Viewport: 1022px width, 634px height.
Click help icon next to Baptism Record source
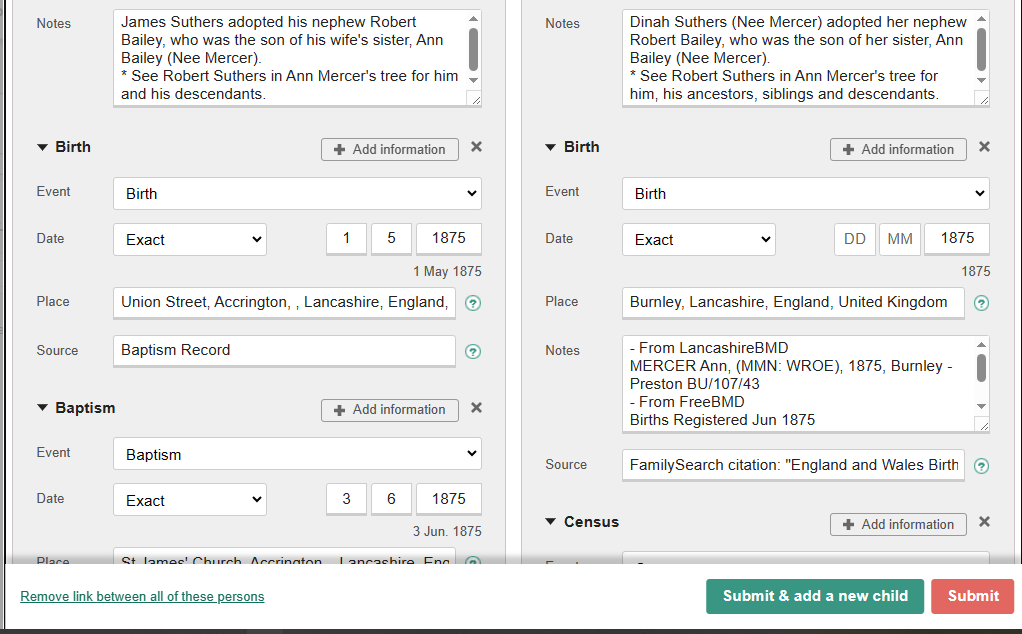tap(473, 351)
